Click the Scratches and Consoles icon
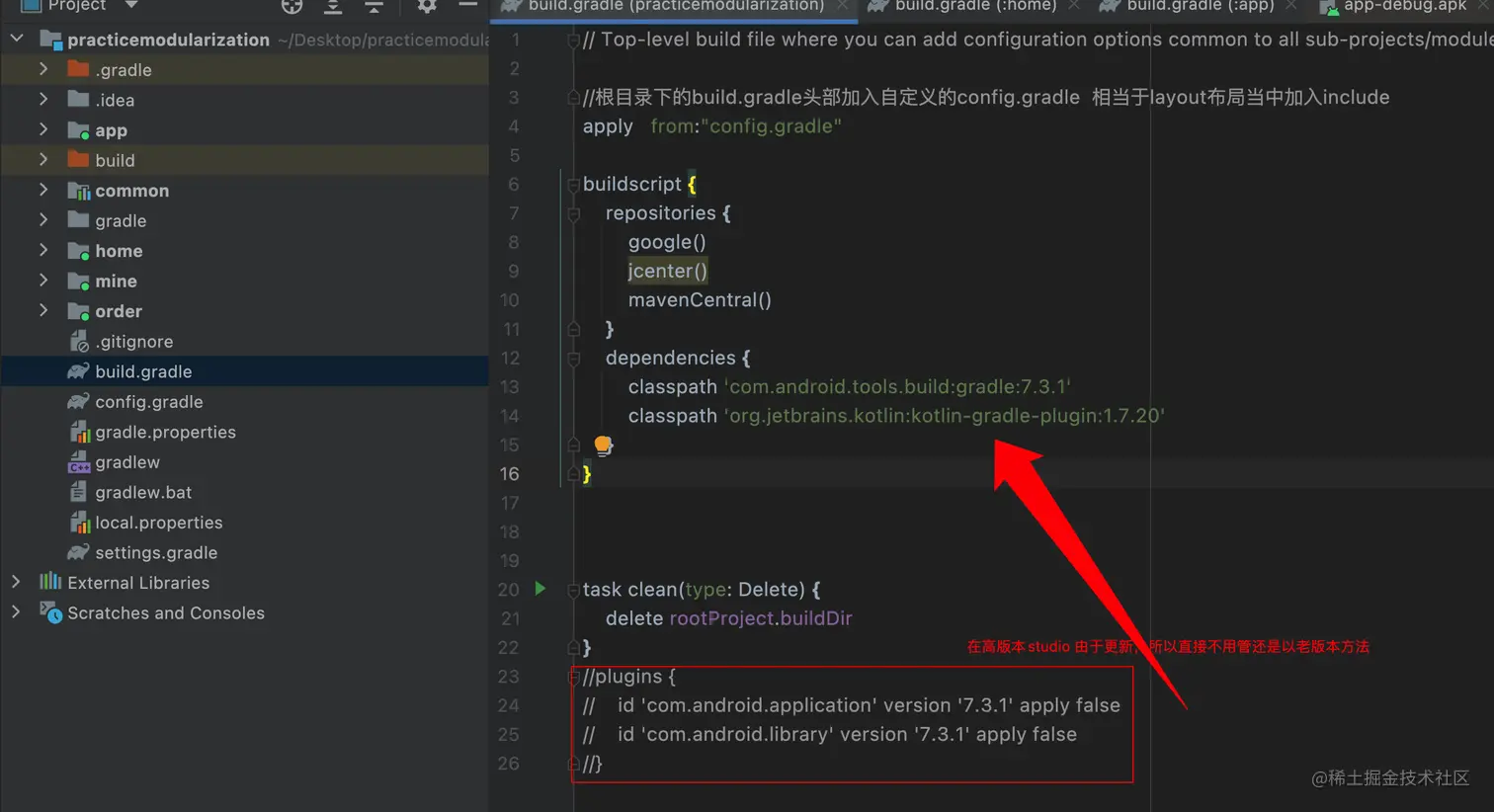The height and width of the screenshot is (812, 1494). point(51,612)
